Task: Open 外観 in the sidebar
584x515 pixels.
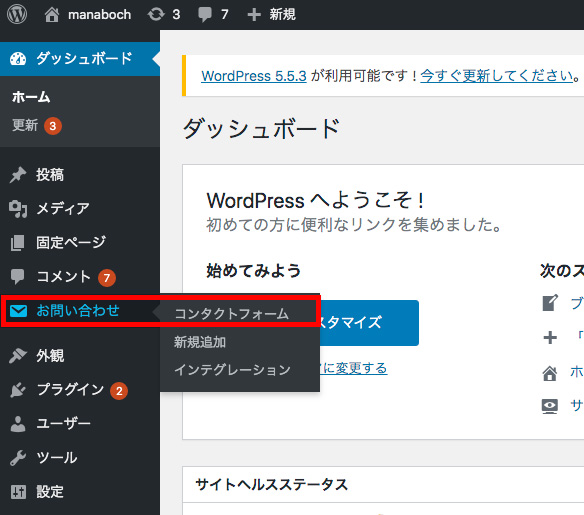Action: click(50, 356)
